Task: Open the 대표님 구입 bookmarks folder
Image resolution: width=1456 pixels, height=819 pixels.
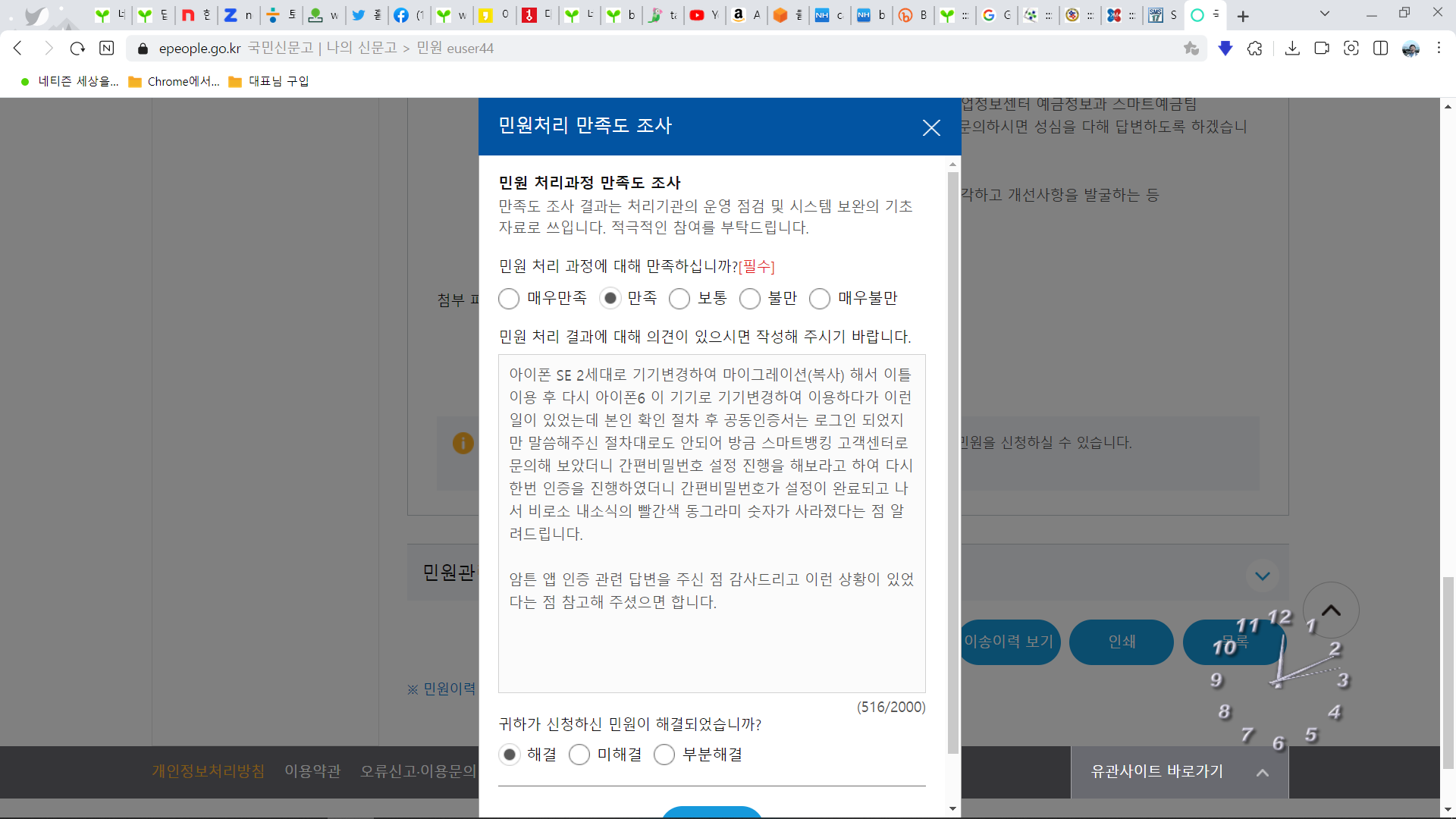Action: point(269,81)
